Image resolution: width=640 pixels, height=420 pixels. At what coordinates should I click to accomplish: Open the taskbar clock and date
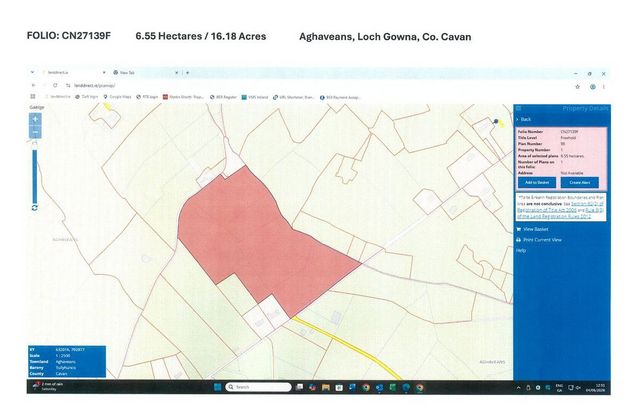[597, 387]
